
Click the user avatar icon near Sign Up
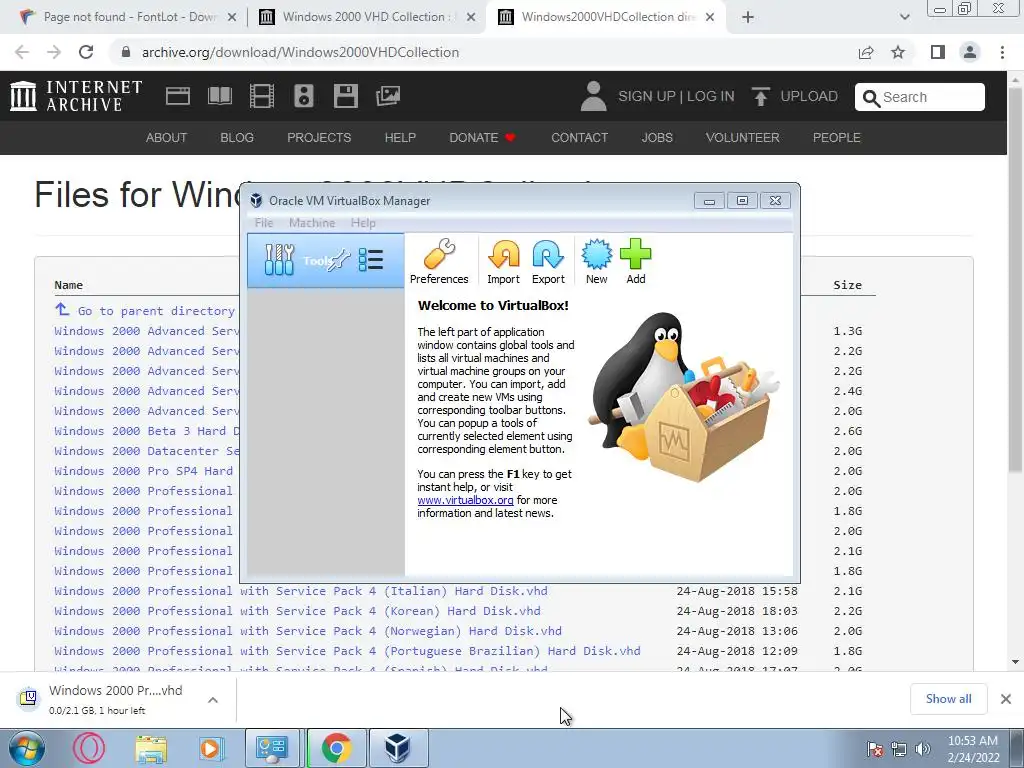coord(594,96)
